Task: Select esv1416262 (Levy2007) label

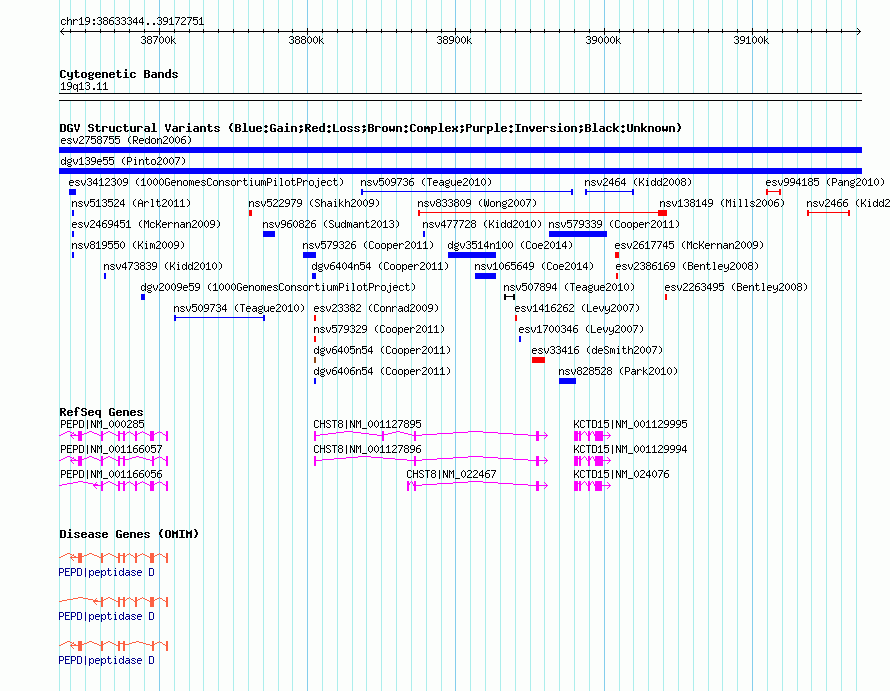Action: click(x=577, y=308)
